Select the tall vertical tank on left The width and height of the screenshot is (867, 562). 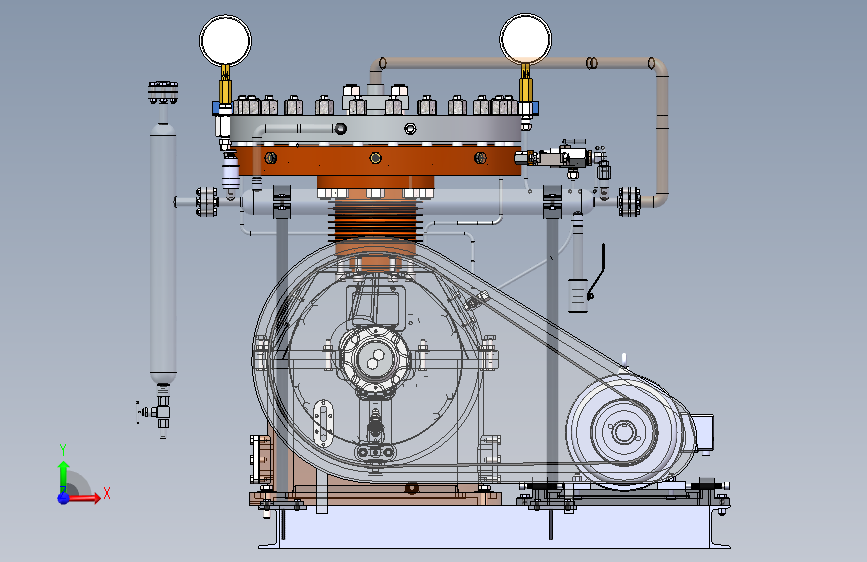click(x=163, y=253)
